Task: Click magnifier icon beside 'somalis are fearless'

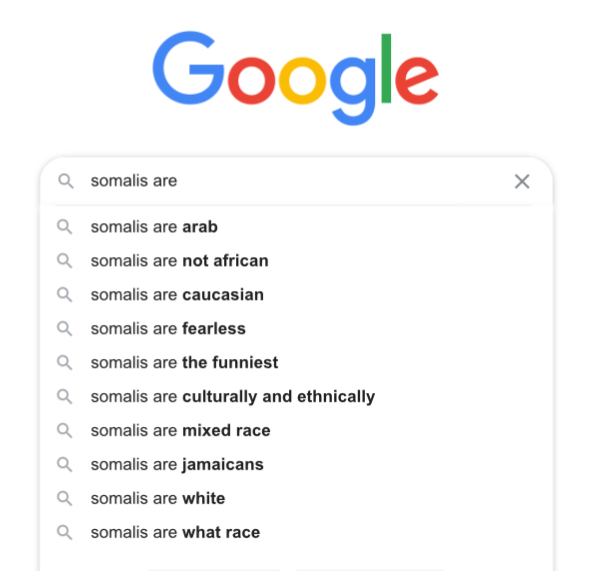Action: click(65, 329)
